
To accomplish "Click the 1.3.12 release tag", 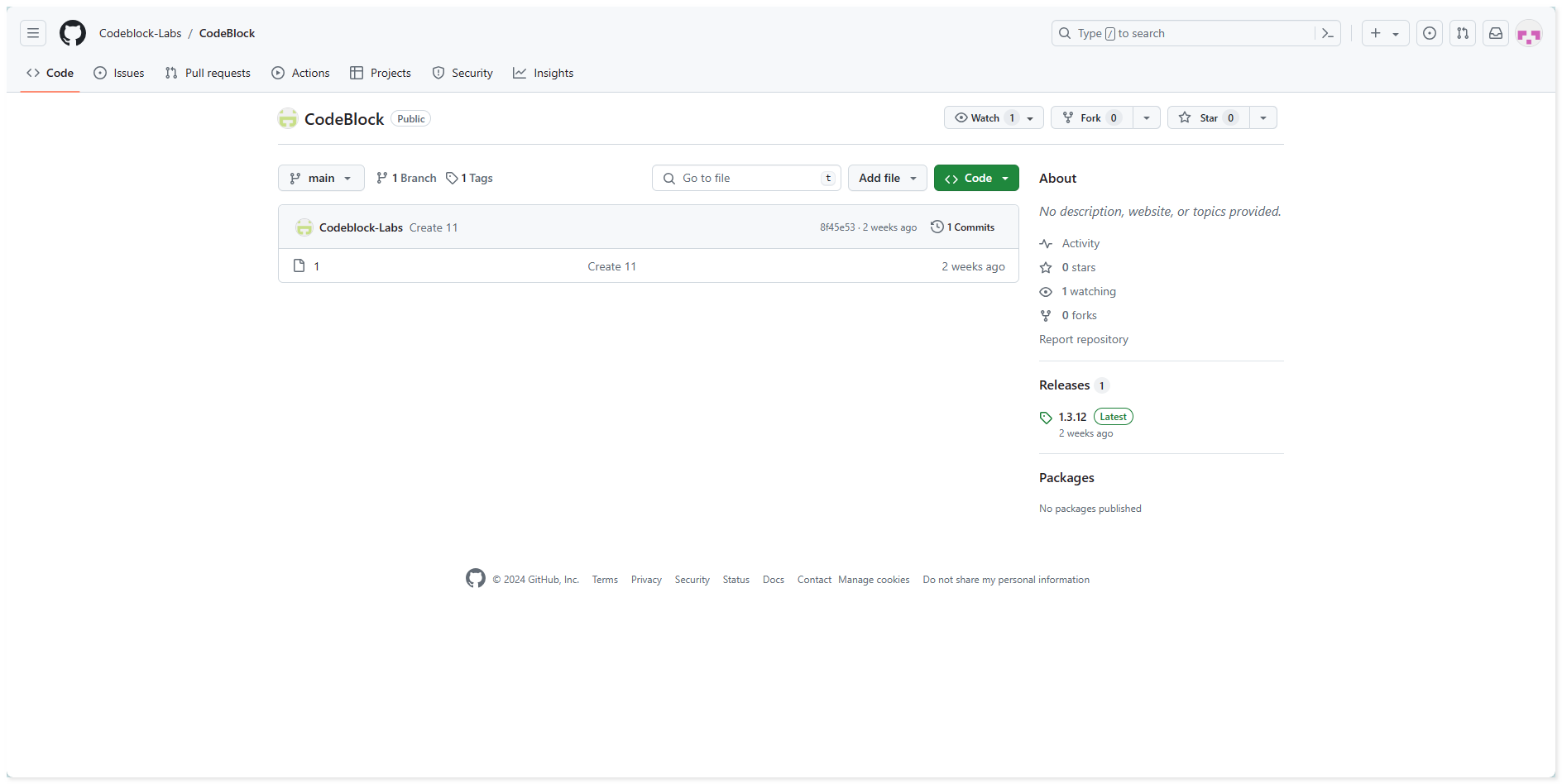I will coord(1072,417).
